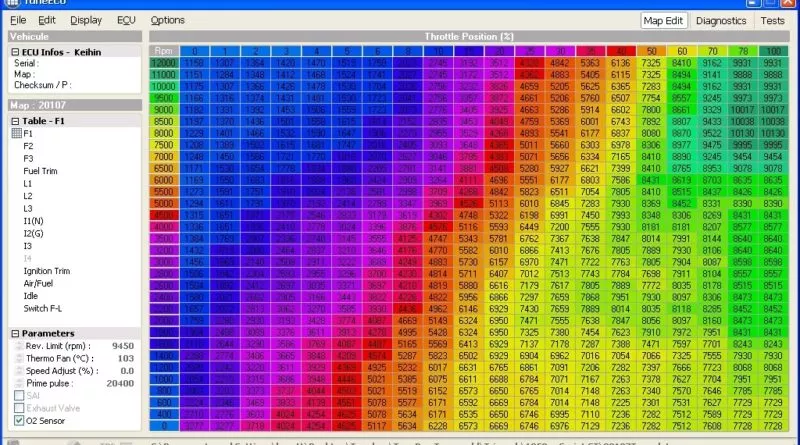Click the Prime pulse spinner arrows
This screenshot has height=445, width=800.
16,383
